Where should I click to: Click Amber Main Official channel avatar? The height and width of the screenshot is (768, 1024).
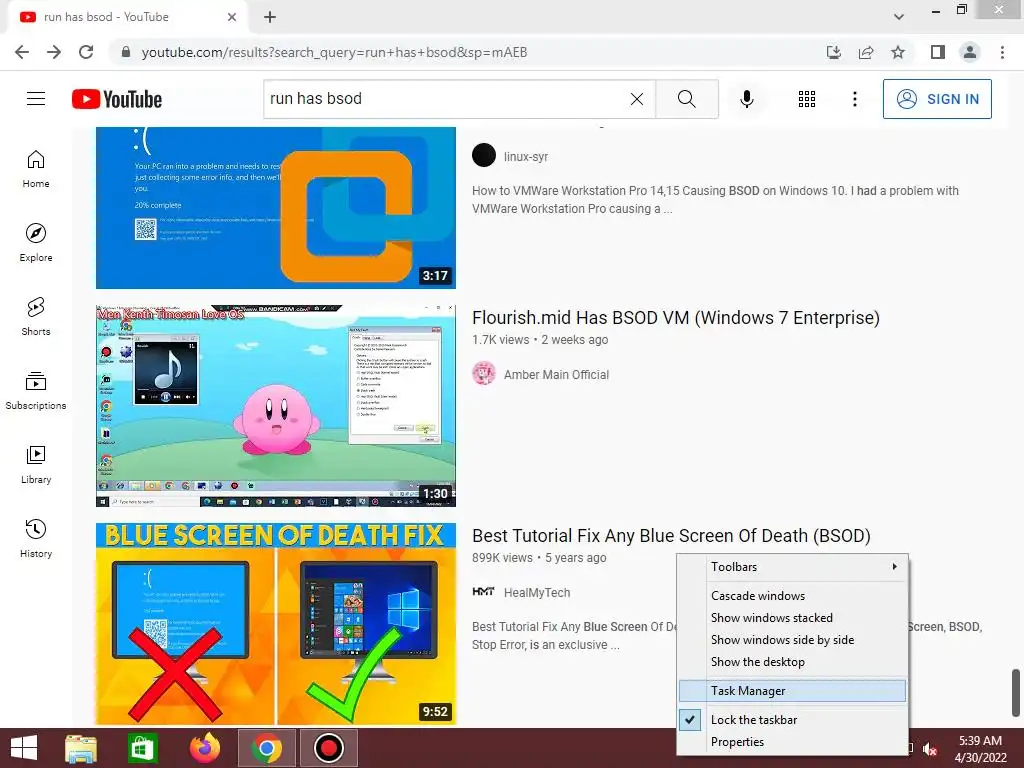click(x=484, y=374)
